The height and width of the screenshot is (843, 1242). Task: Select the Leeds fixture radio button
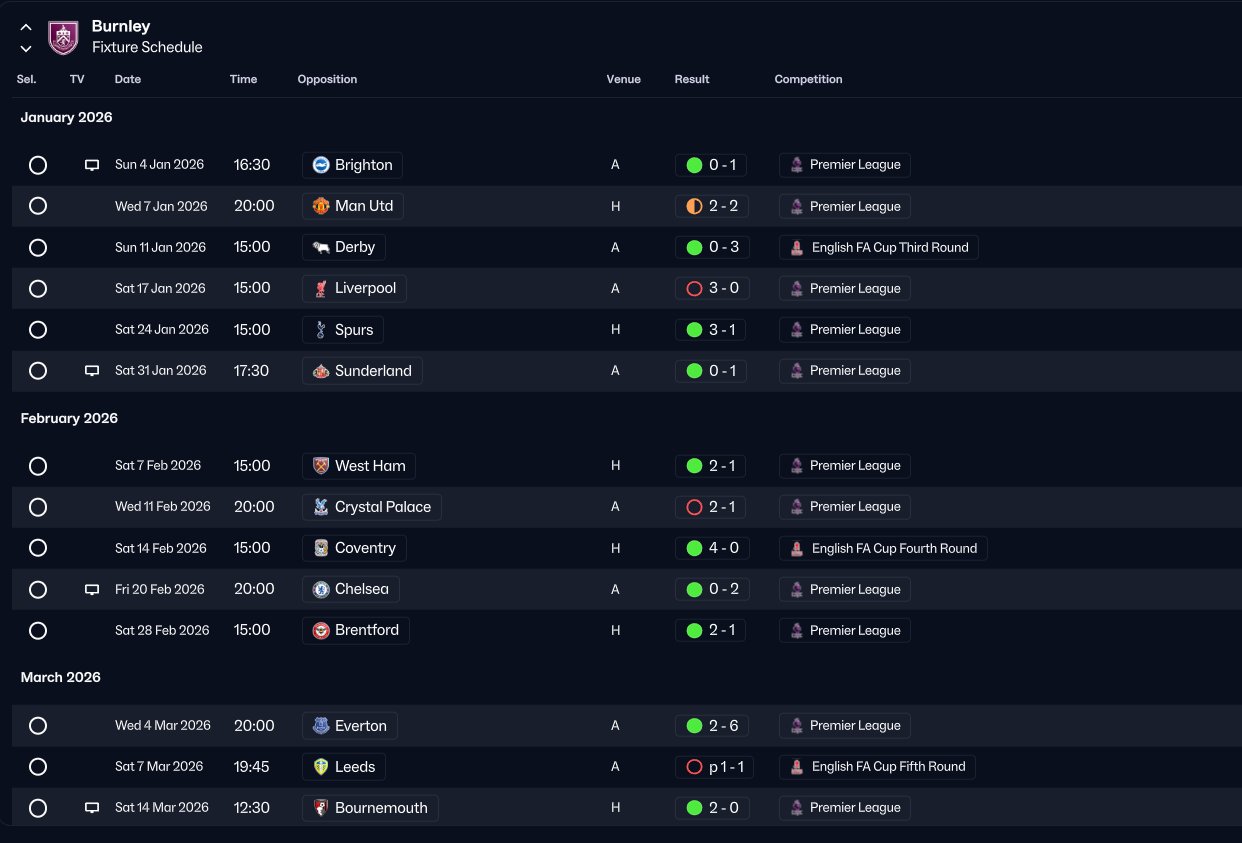click(38, 767)
